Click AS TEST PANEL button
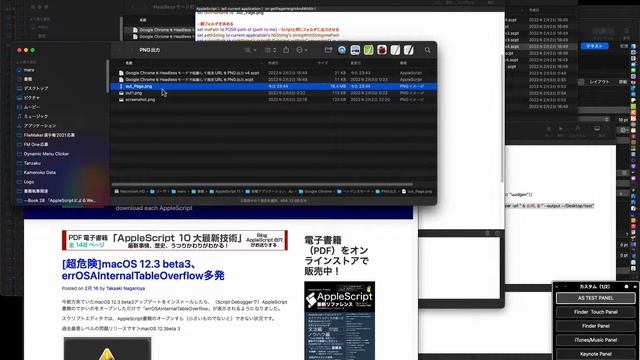640x360 pixels. pos(596,298)
